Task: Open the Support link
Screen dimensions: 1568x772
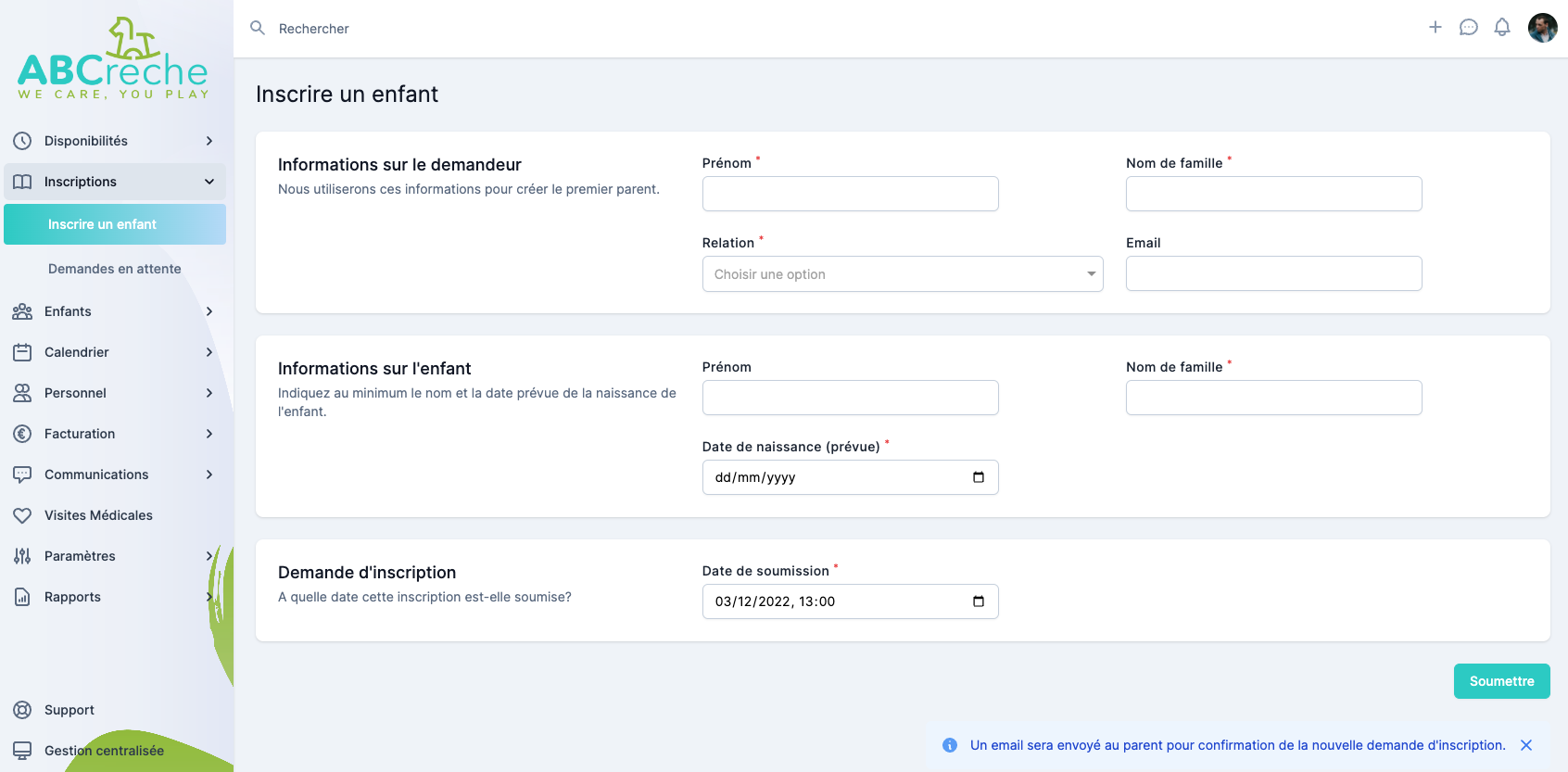Action: [x=70, y=710]
